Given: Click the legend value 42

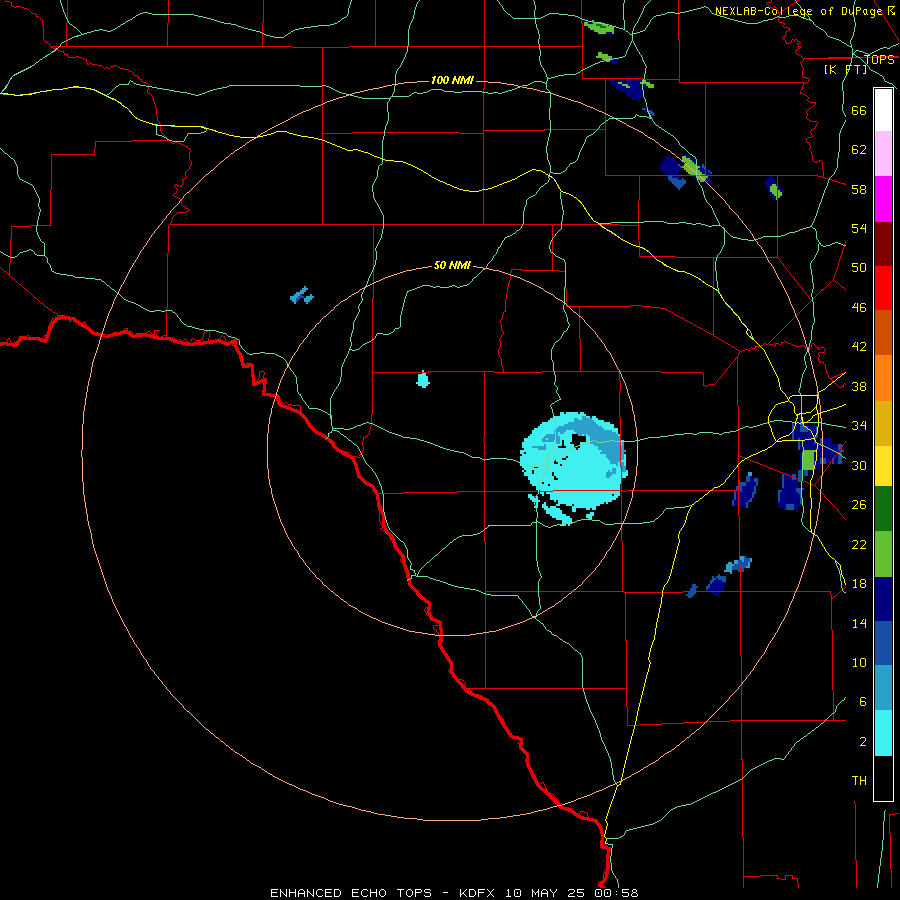Looking at the screenshot, I should point(859,346).
